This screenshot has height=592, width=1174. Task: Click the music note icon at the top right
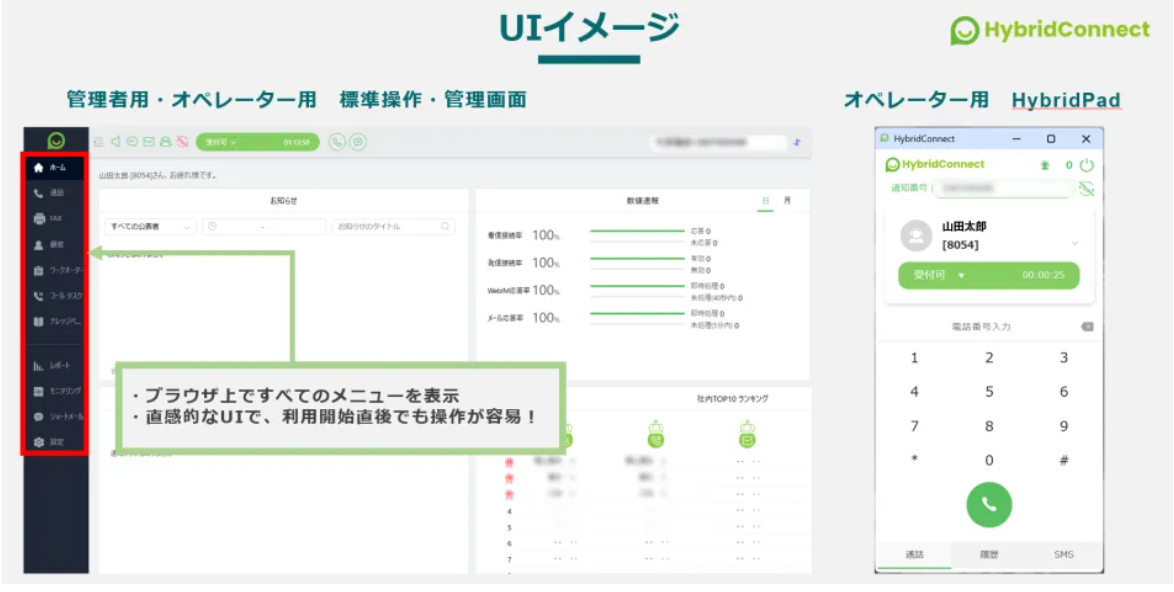[x=797, y=141]
